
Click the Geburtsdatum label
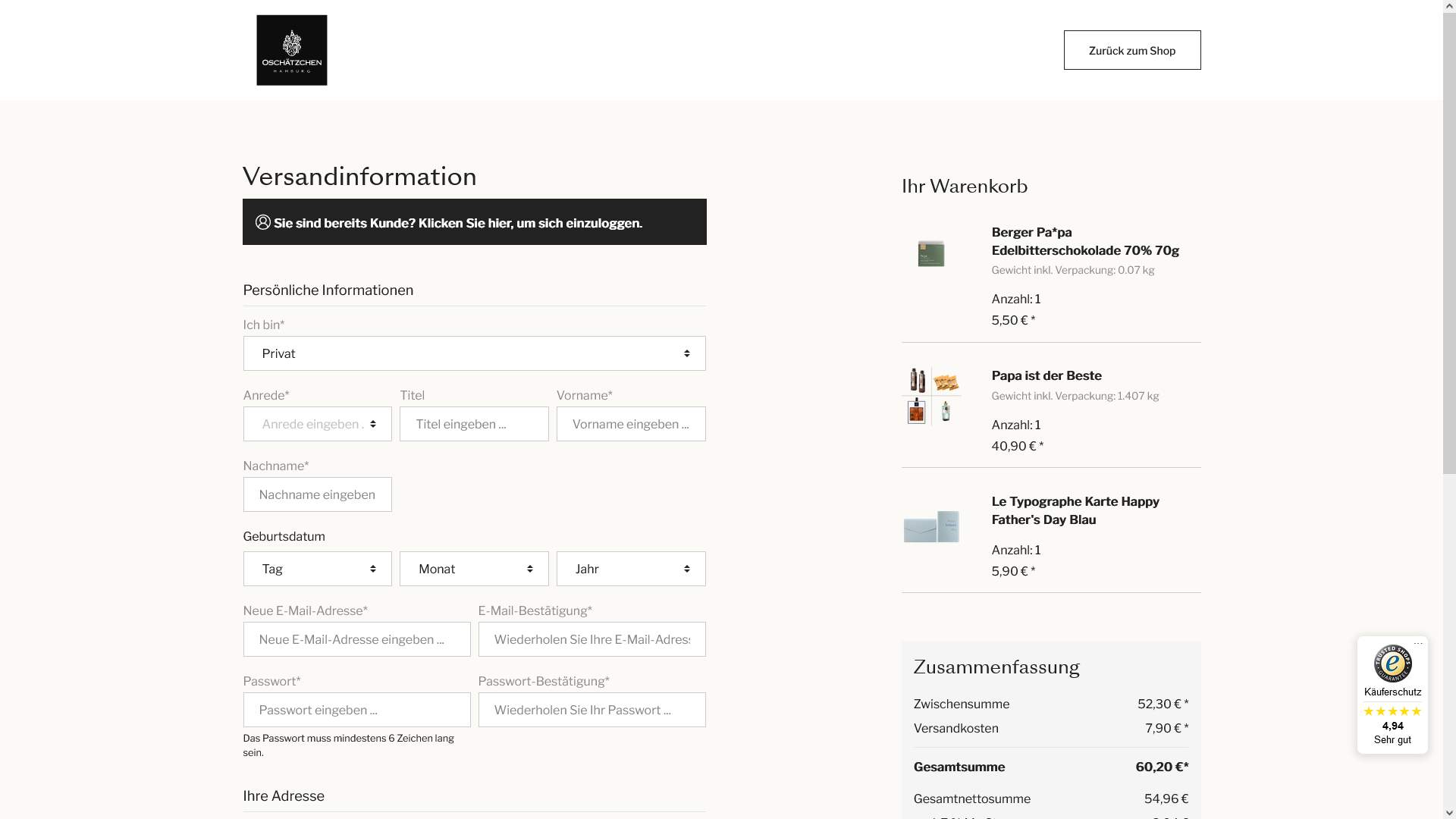point(284,536)
